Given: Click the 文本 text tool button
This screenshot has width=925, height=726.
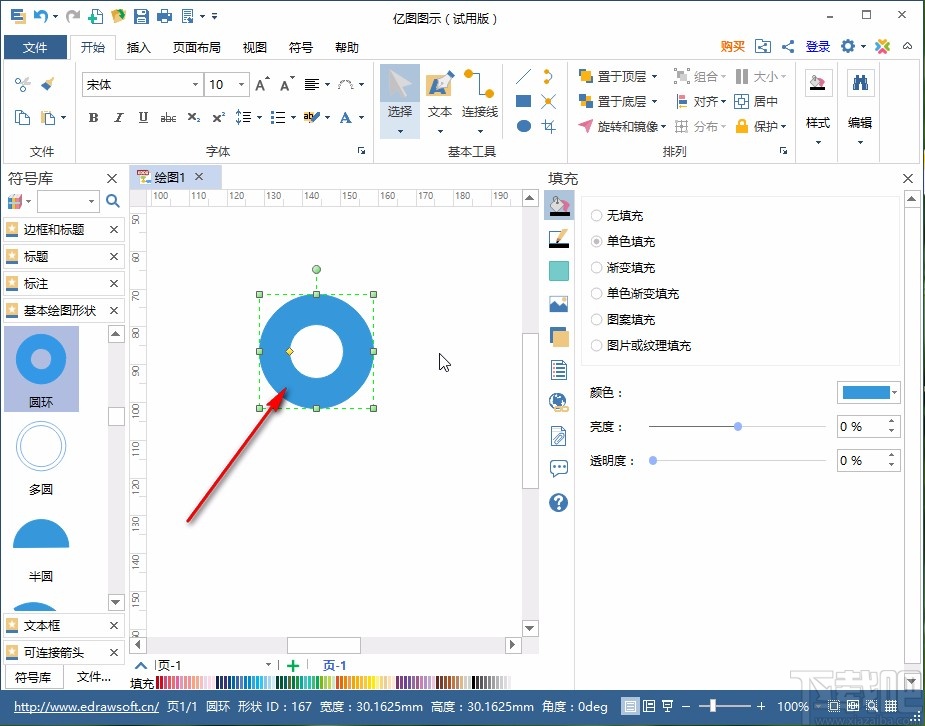Looking at the screenshot, I should coord(440,101).
